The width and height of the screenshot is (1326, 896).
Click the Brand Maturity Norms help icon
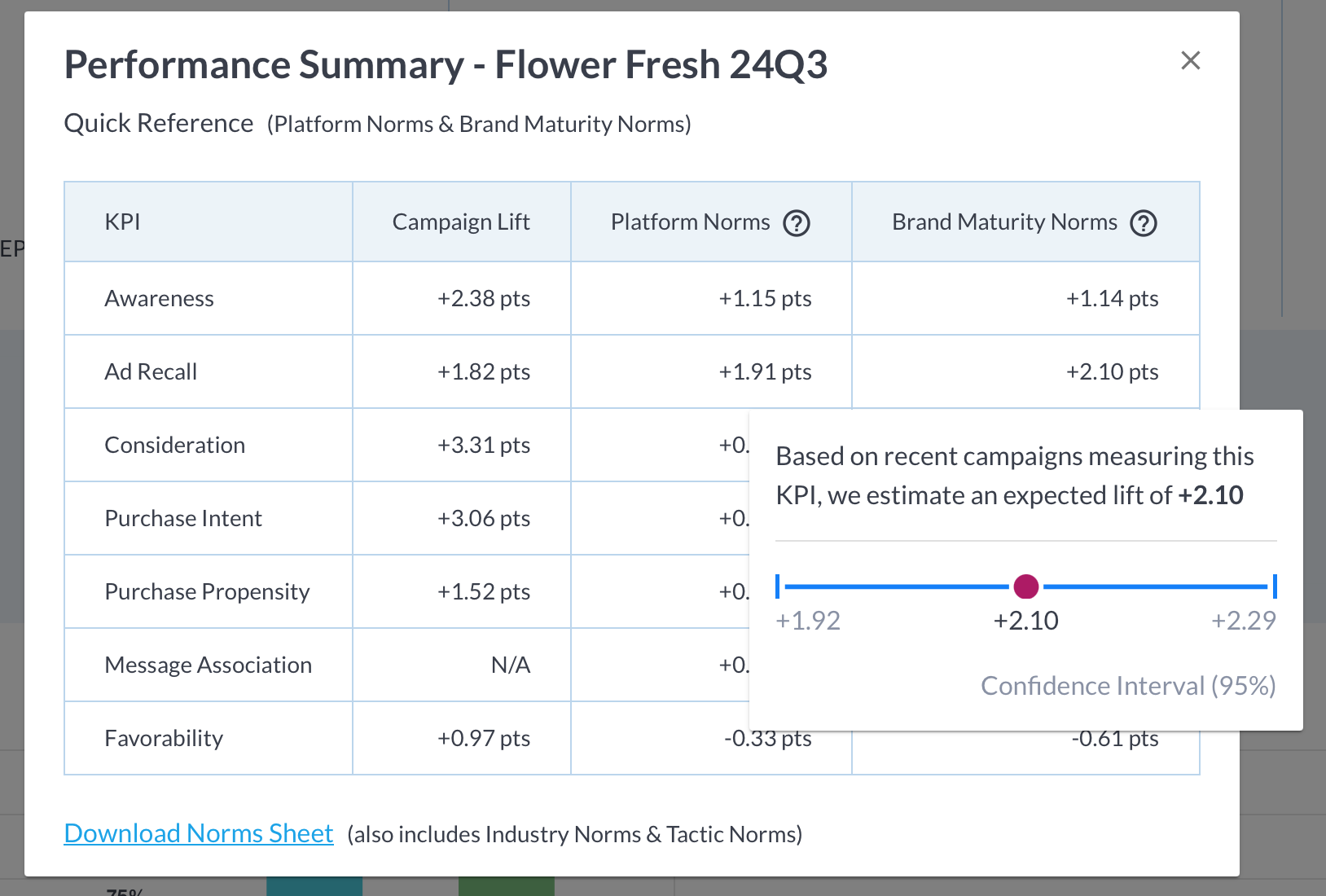(x=1144, y=223)
